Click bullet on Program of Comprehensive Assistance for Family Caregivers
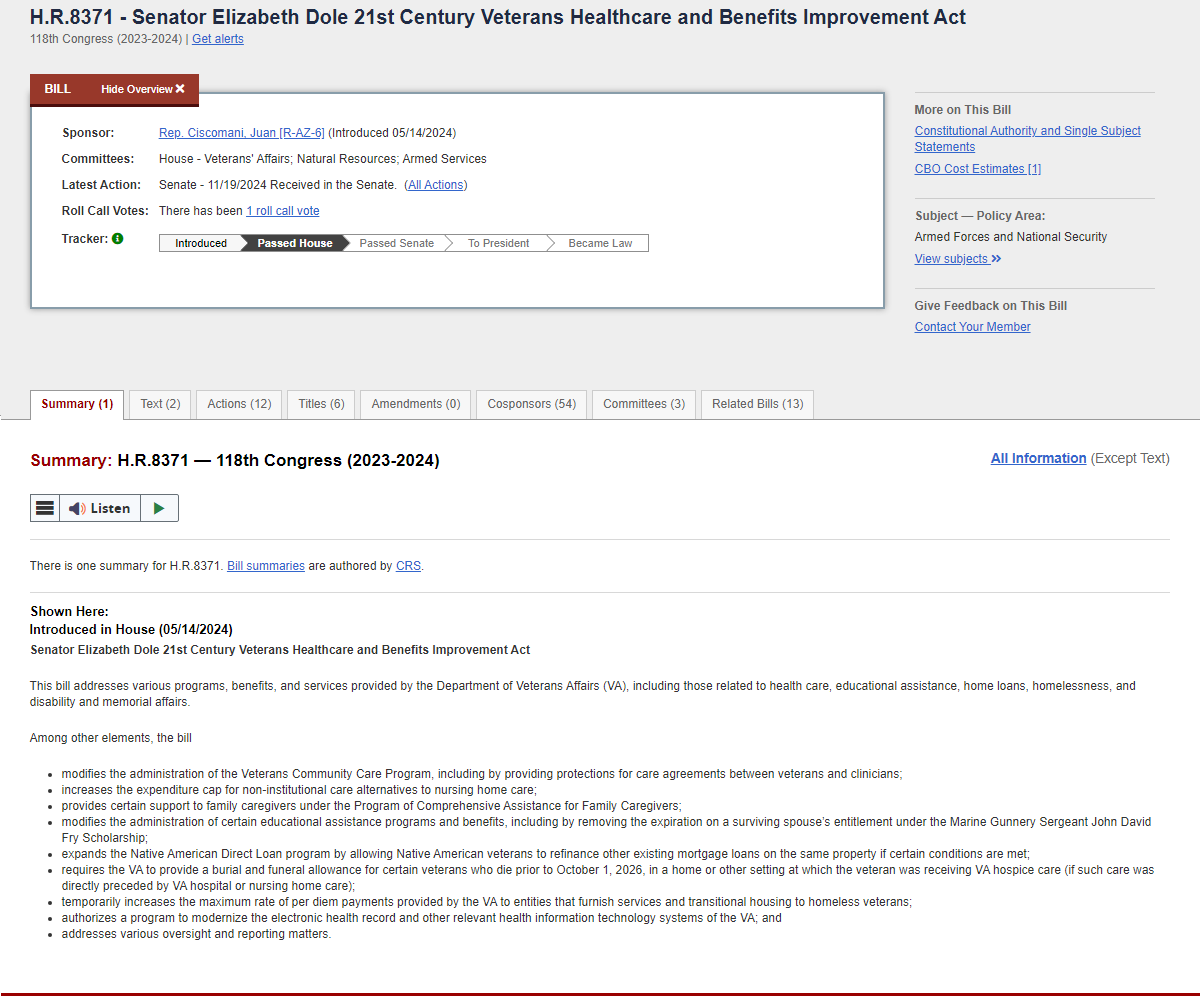The width and height of the screenshot is (1200, 996). click(x=371, y=806)
